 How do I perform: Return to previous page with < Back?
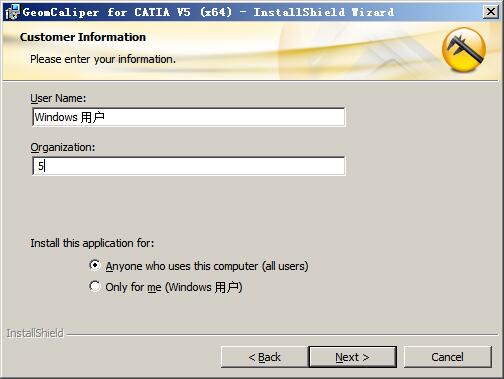point(264,357)
